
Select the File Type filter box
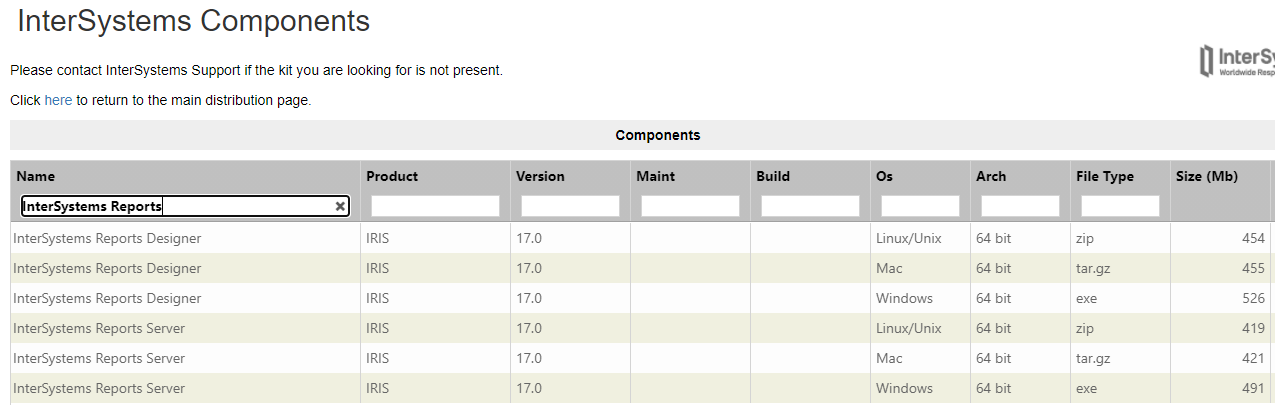[x=1120, y=206]
